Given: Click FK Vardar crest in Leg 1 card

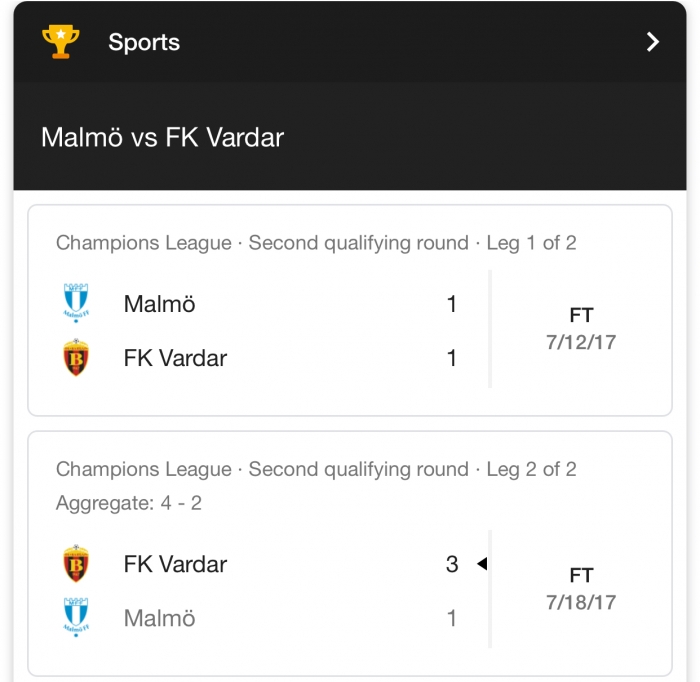Looking at the screenshot, I should (x=76, y=358).
